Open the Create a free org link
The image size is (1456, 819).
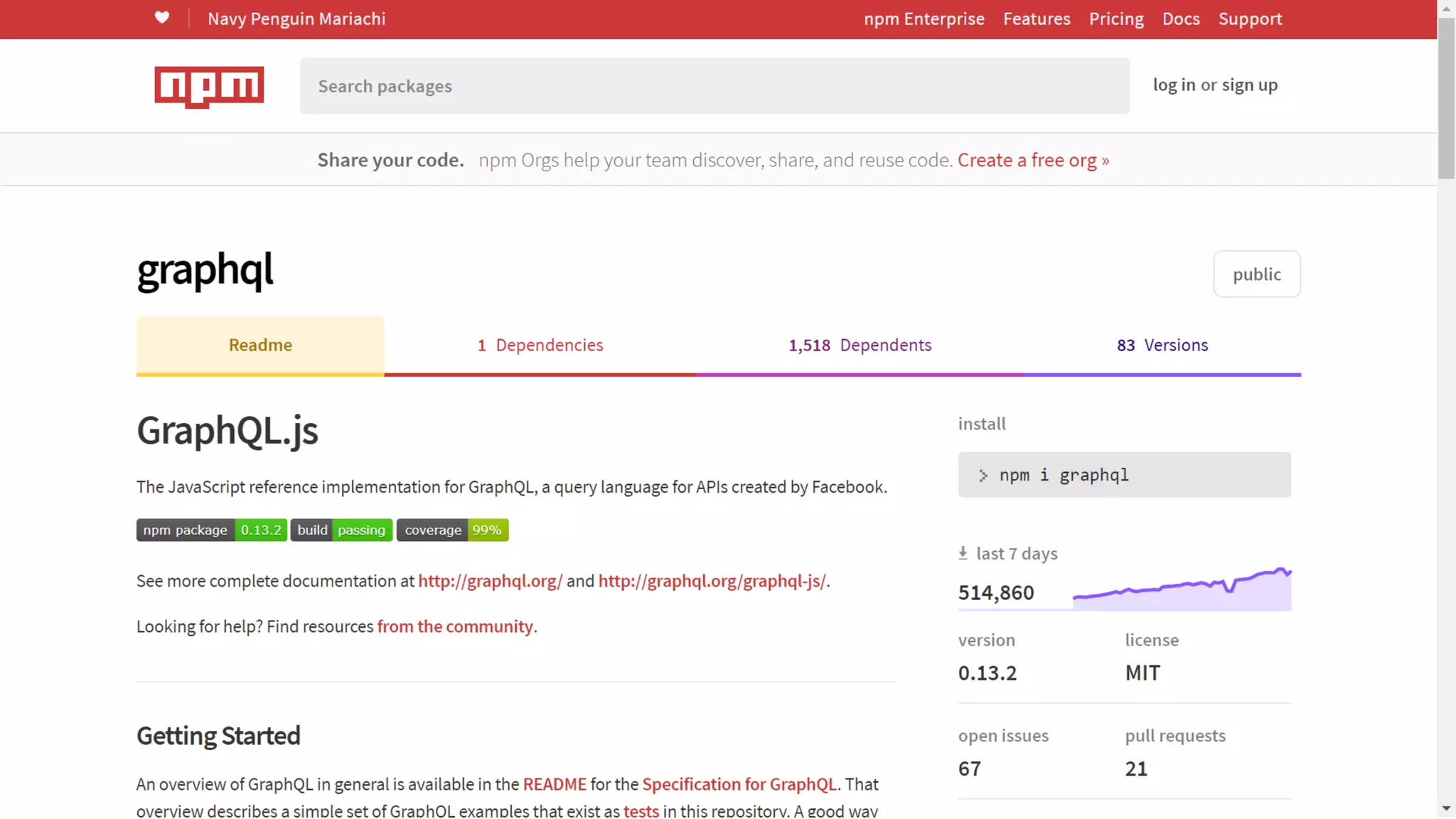point(1032,161)
